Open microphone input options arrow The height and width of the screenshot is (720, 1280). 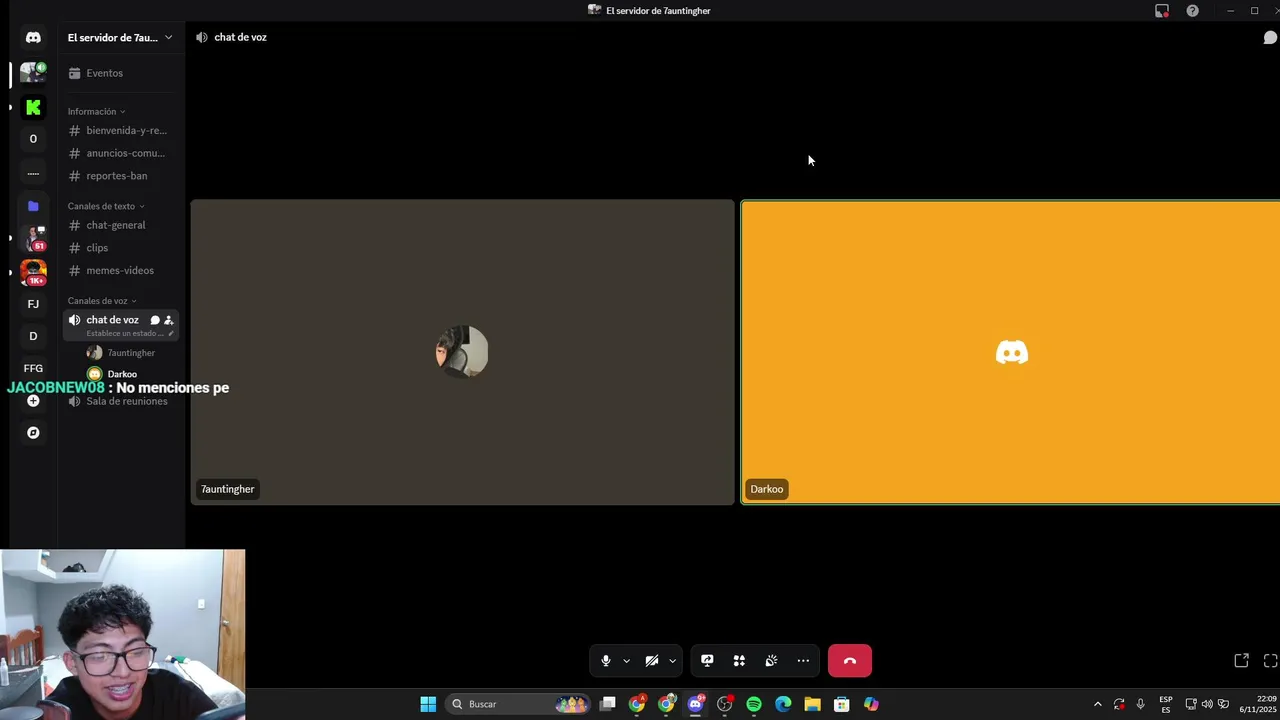(x=627, y=661)
